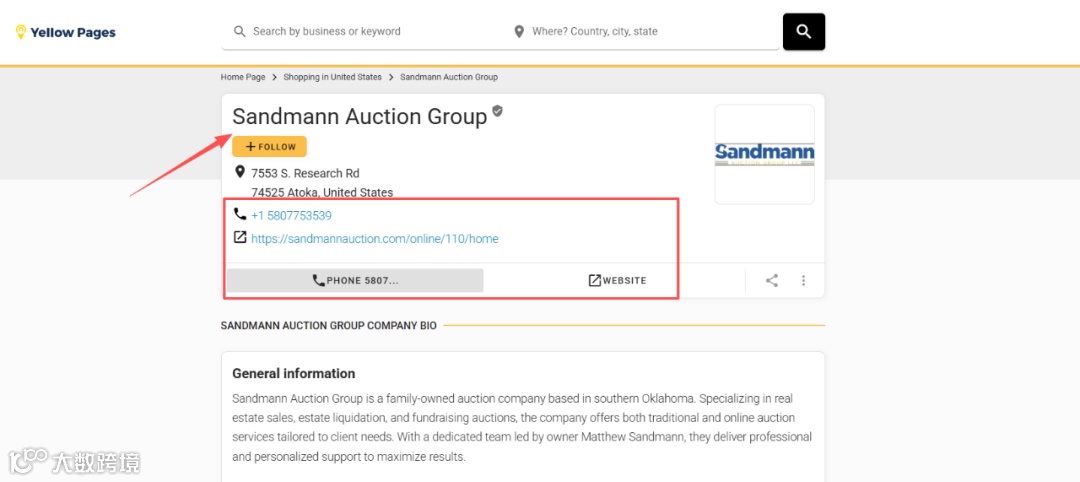This screenshot has width=1080, height=482.
Task: Click the black search magnifier button
Action: click(803, 32)
